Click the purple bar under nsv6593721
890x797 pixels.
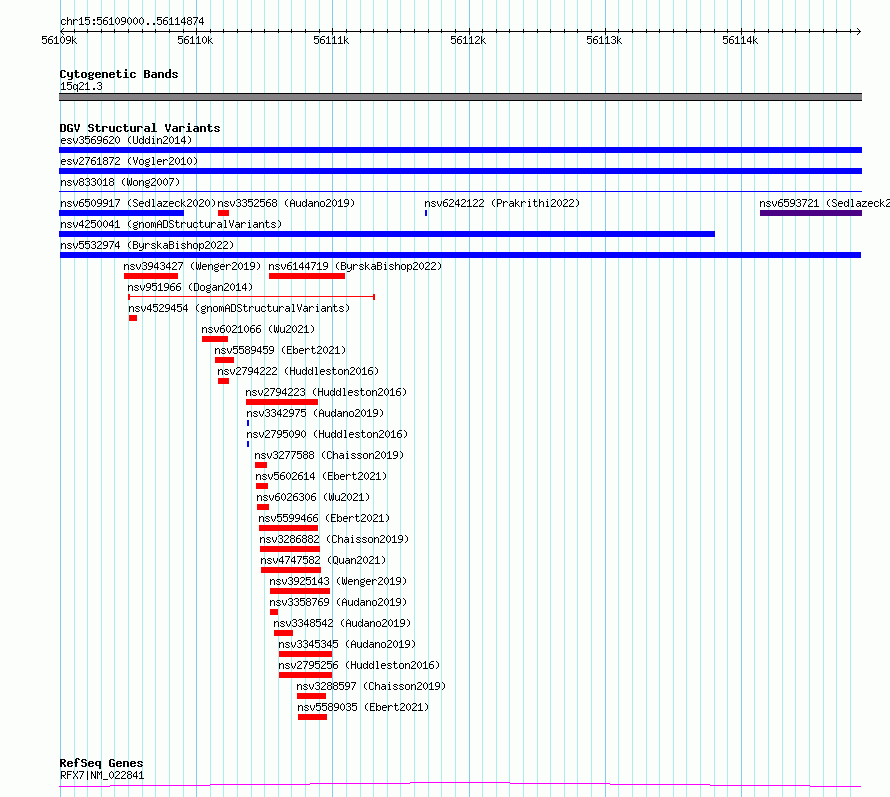click(x=811, y=213)
